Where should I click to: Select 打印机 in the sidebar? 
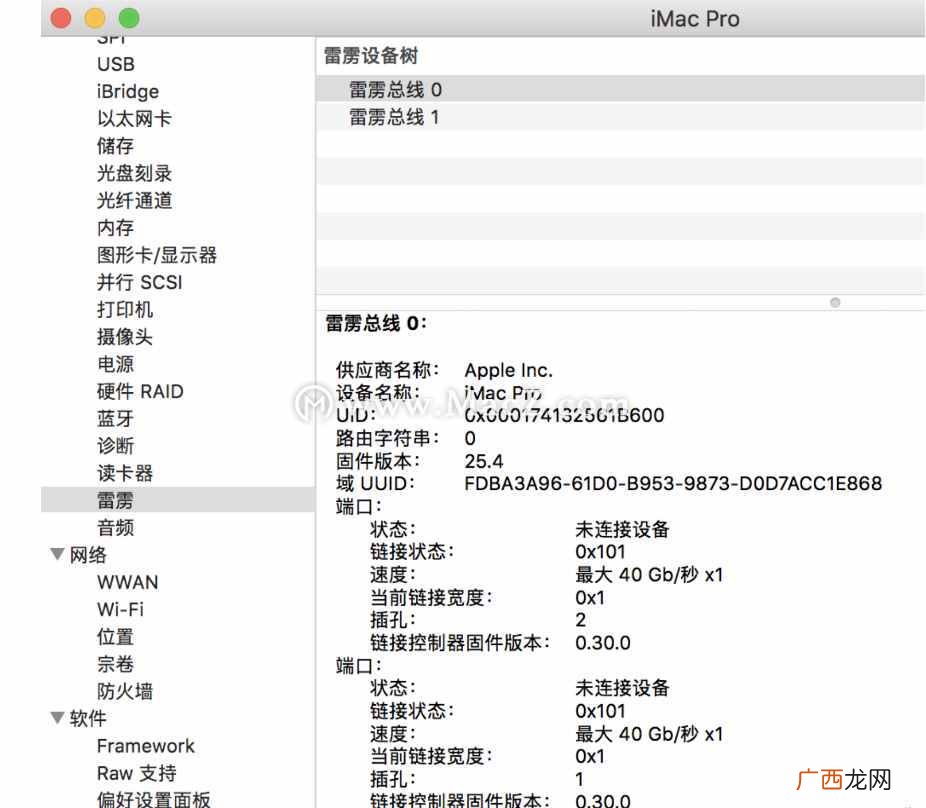tap(125, 309)
